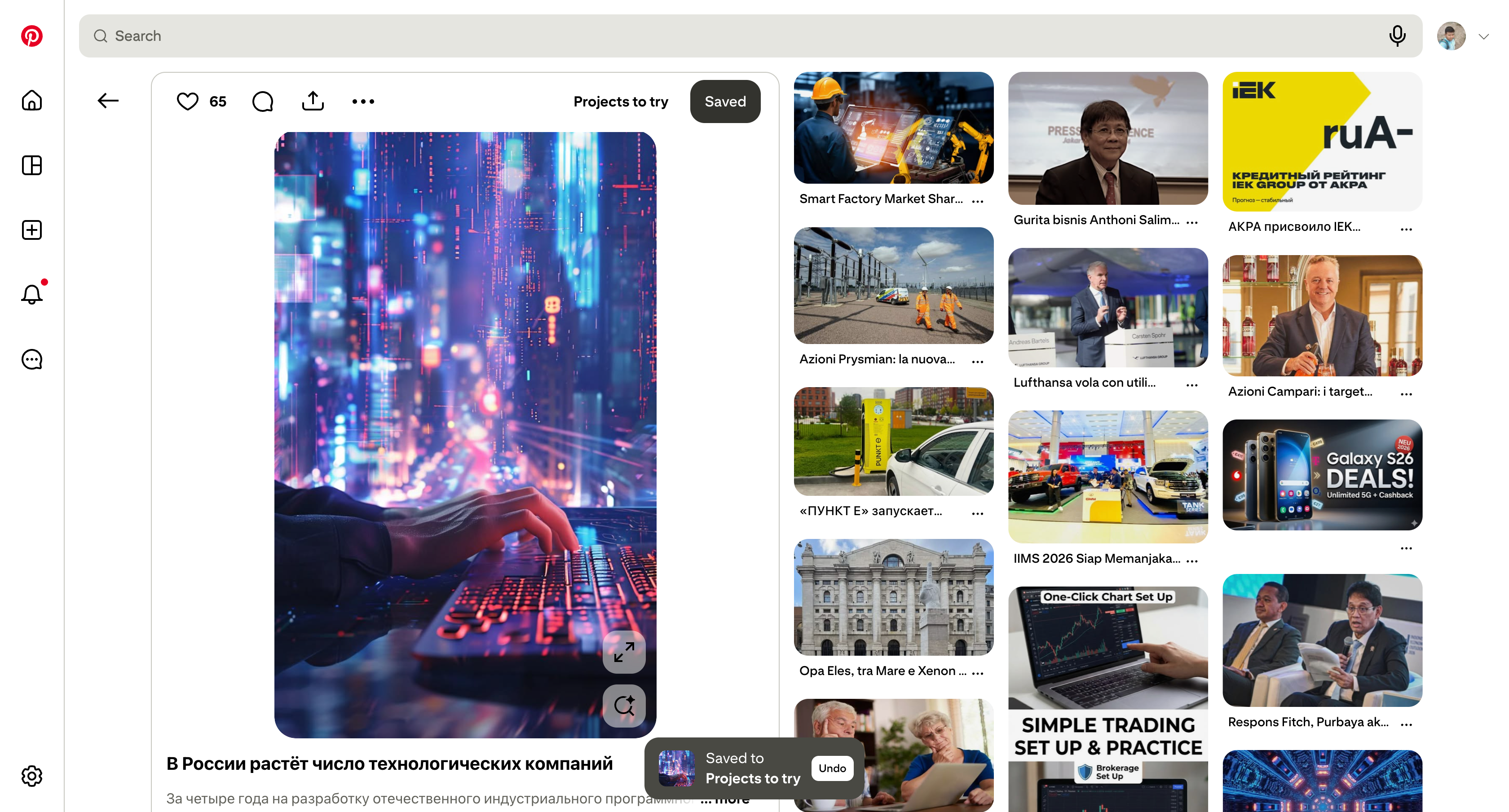Open the settings gear icon
Screen dimensions: 1509x812
coord(31,776)
